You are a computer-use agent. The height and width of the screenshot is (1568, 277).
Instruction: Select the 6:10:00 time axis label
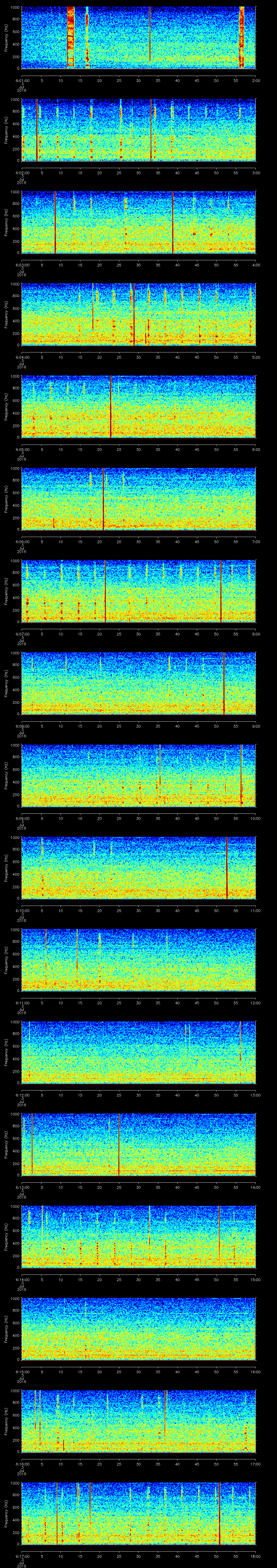tap(22, 910)
